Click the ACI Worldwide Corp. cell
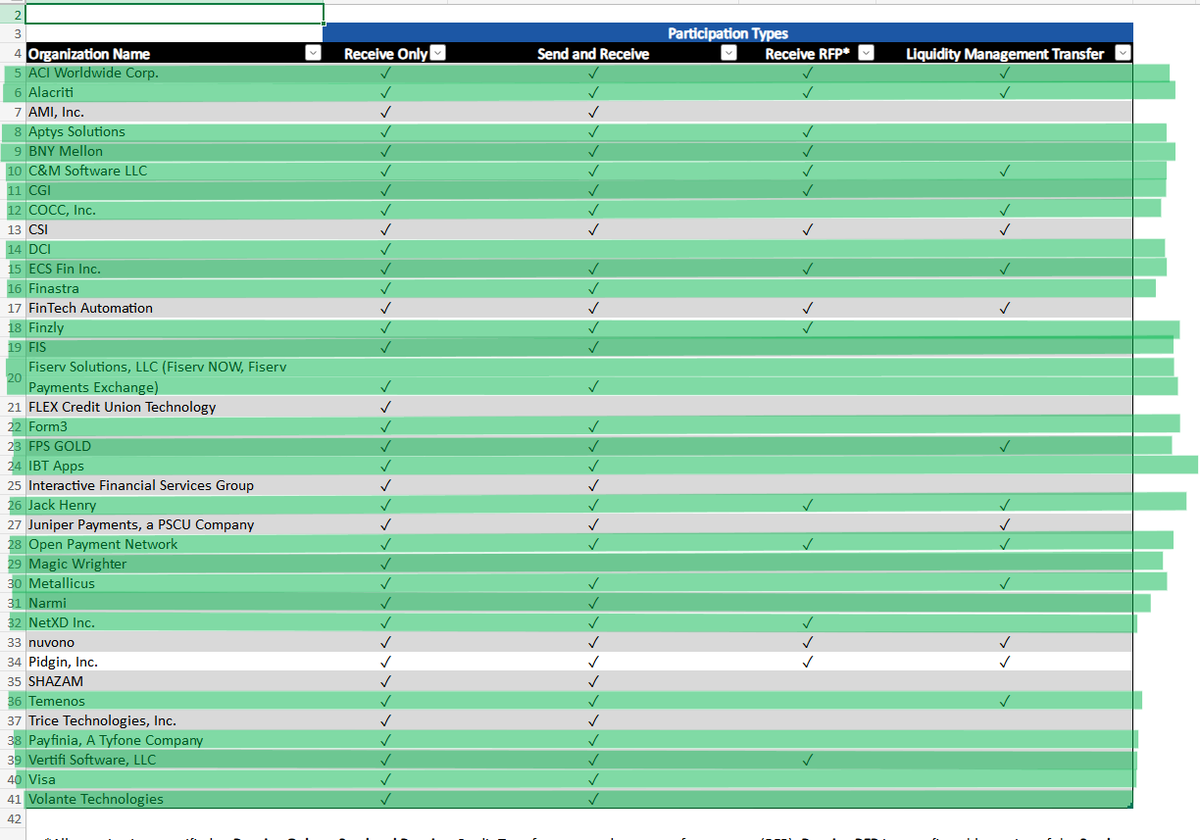The height and width of the screenshot is (840, 1200). 174,73
